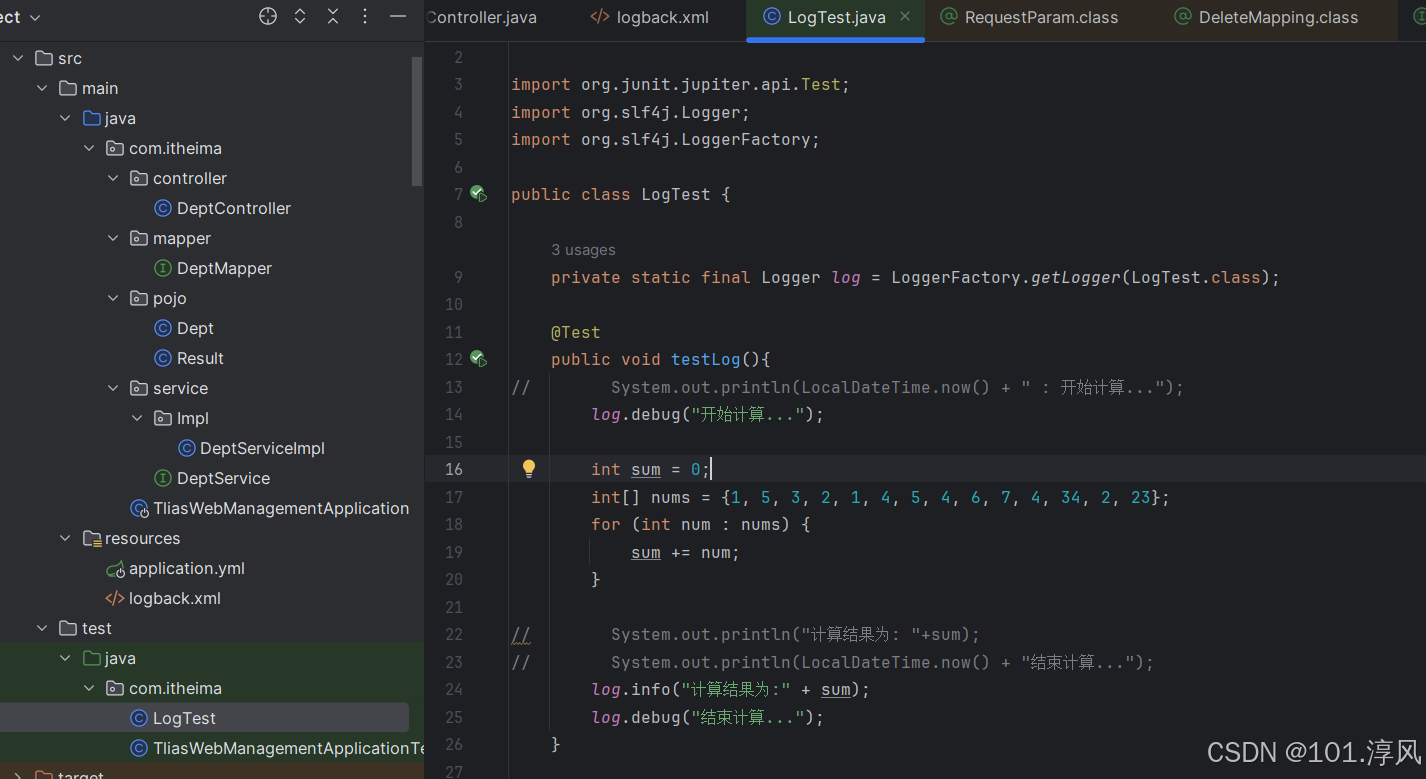
Task: Collapse the test folder
Action: (x=42, y=628)
